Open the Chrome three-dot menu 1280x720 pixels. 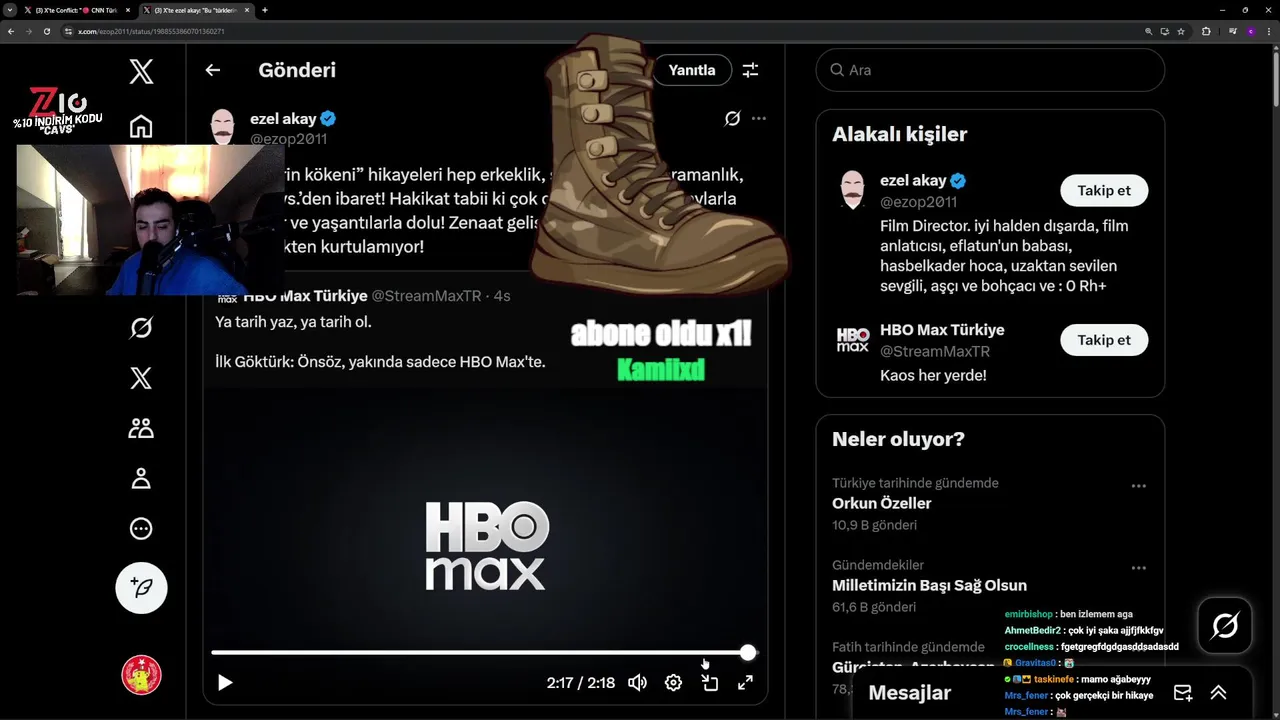[1268, 31]
